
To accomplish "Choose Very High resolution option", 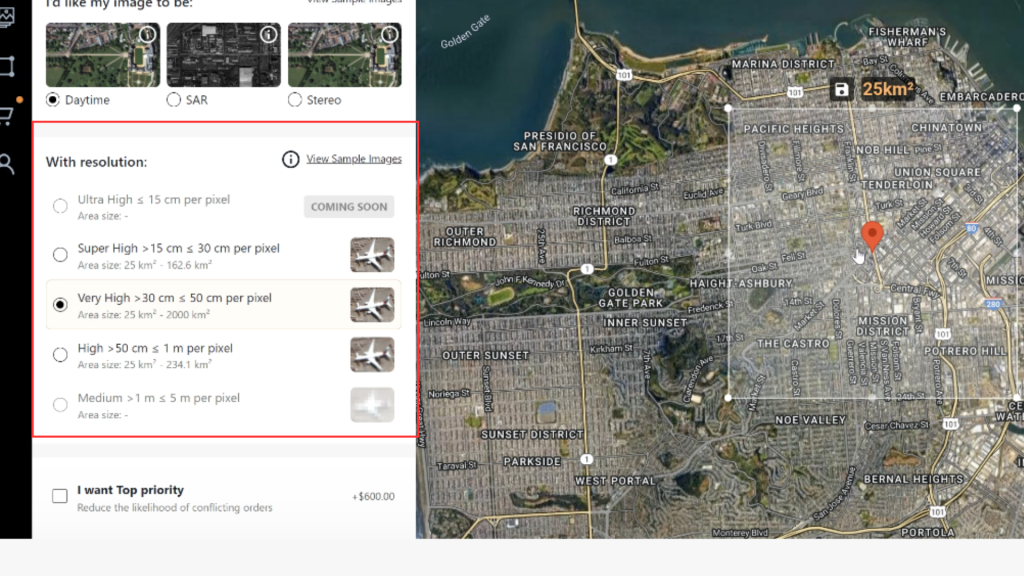I will point(60,304).
